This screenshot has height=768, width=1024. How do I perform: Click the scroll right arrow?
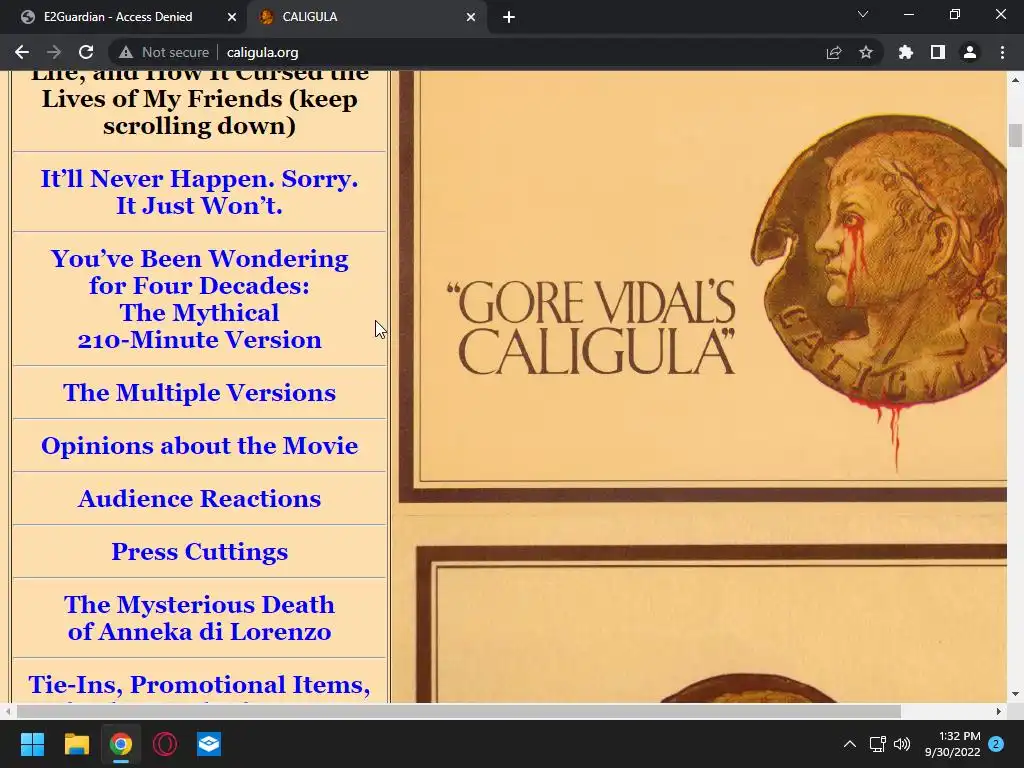point(999,711)
